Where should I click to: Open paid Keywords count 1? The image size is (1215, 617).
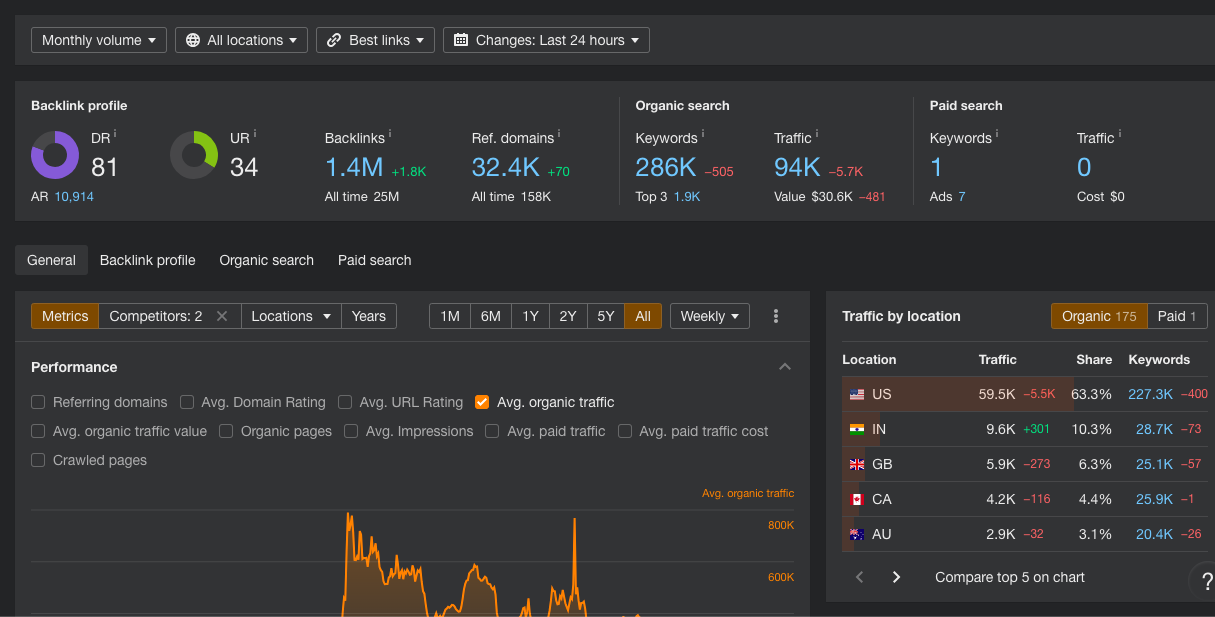pos(936,167)
